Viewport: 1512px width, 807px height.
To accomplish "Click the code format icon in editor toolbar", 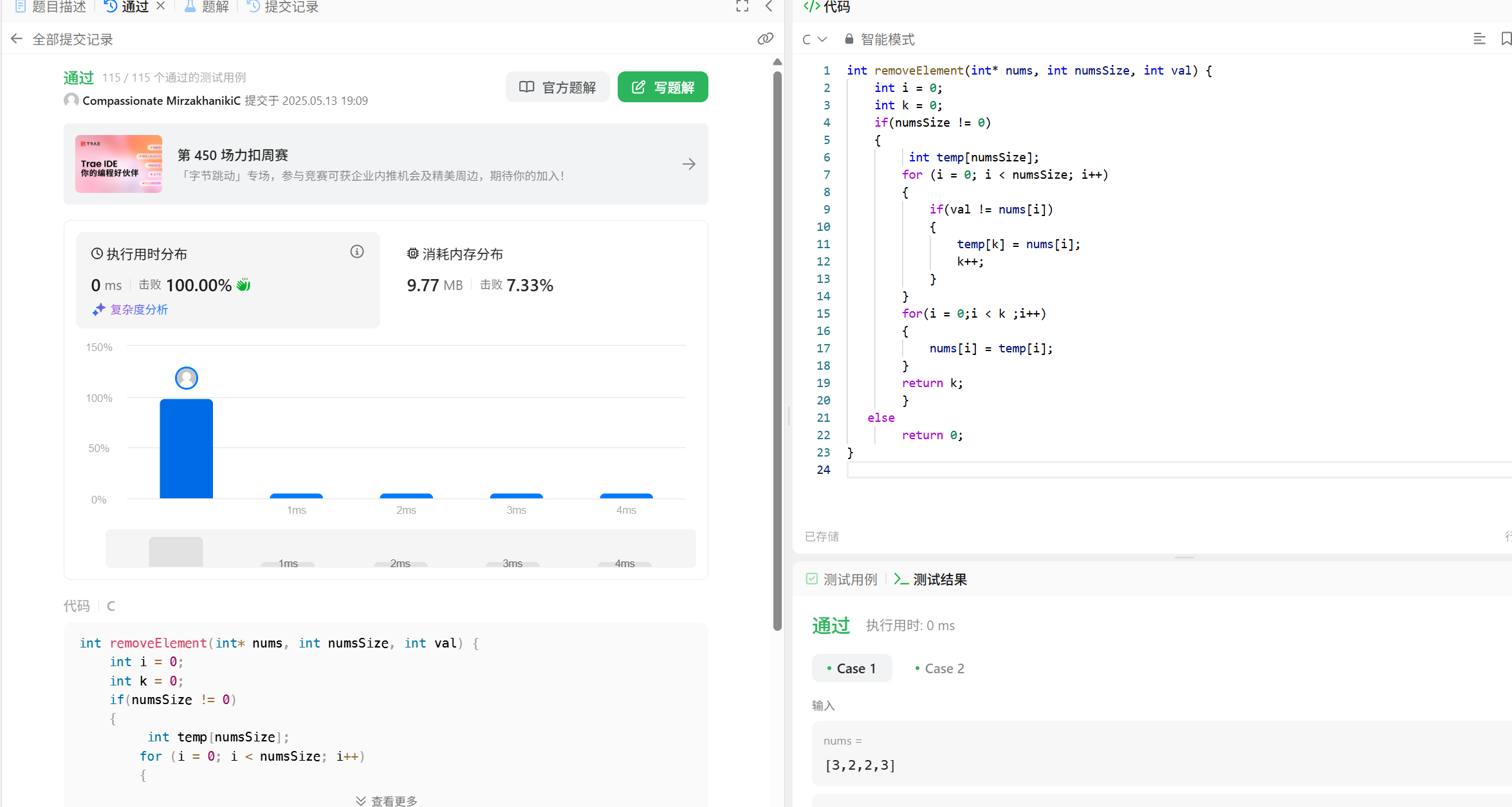I will coord(1479,39).
